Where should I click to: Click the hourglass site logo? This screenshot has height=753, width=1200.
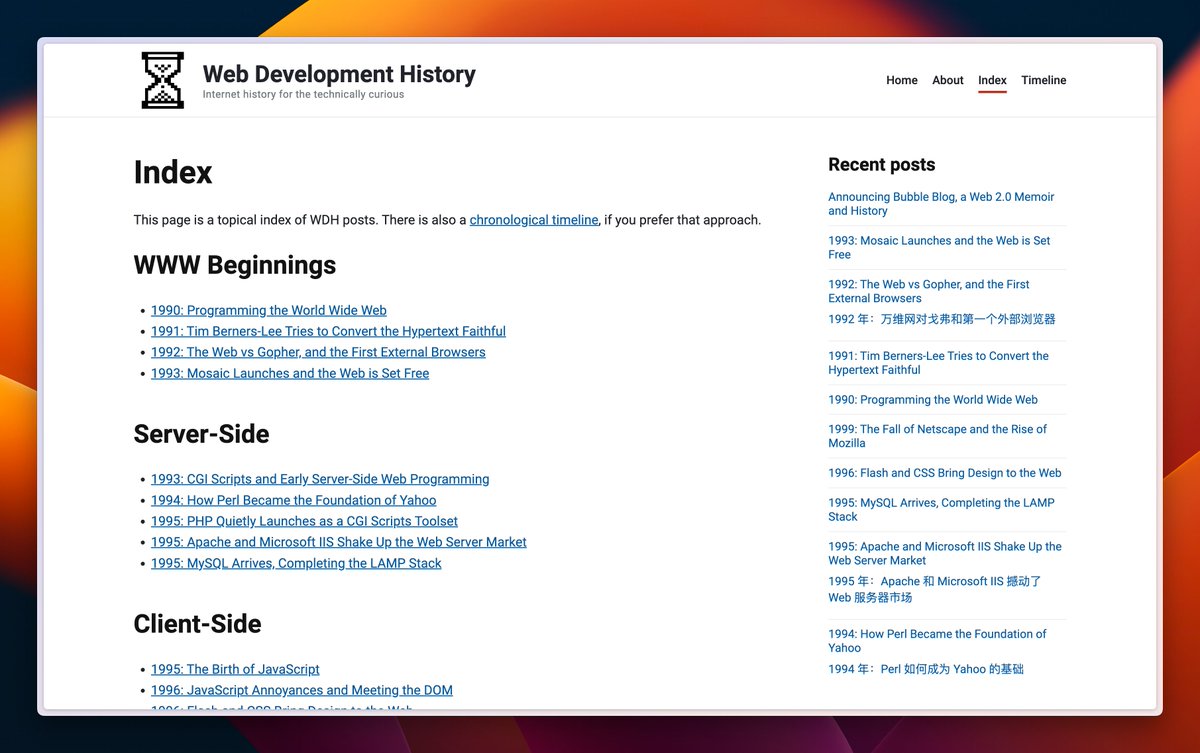tap(163, 80)
